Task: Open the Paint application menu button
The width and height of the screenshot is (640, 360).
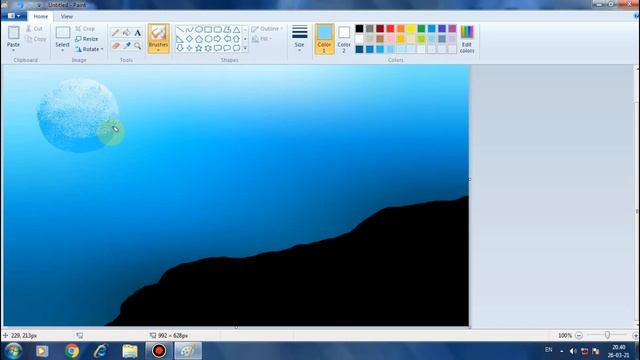Action: click(14, 16)
